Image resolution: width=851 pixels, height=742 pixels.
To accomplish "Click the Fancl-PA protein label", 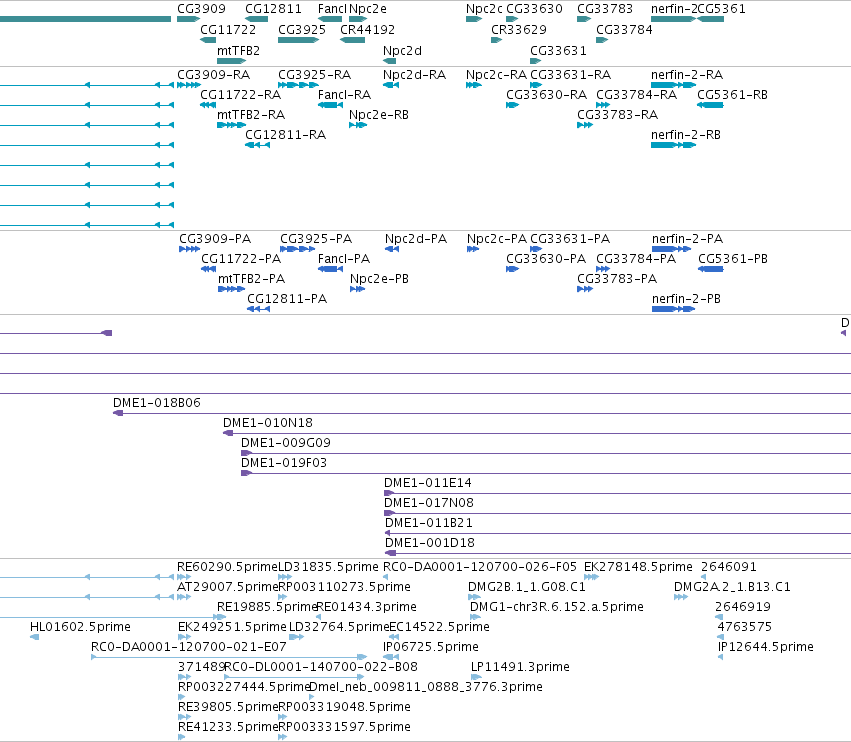I will pos(344,258).
